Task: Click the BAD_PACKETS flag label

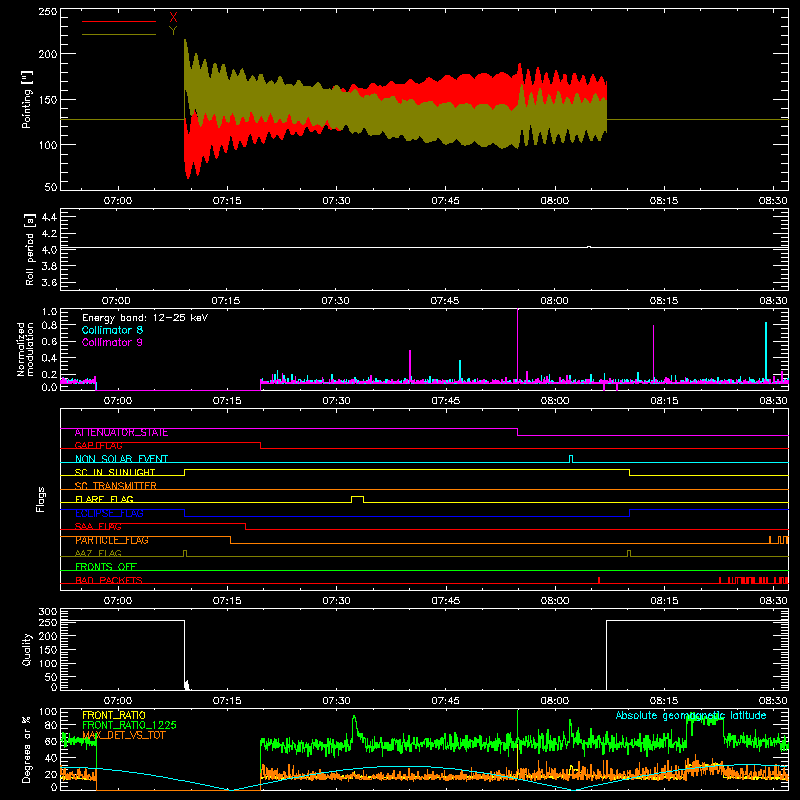Action: [x=109, y=580]
